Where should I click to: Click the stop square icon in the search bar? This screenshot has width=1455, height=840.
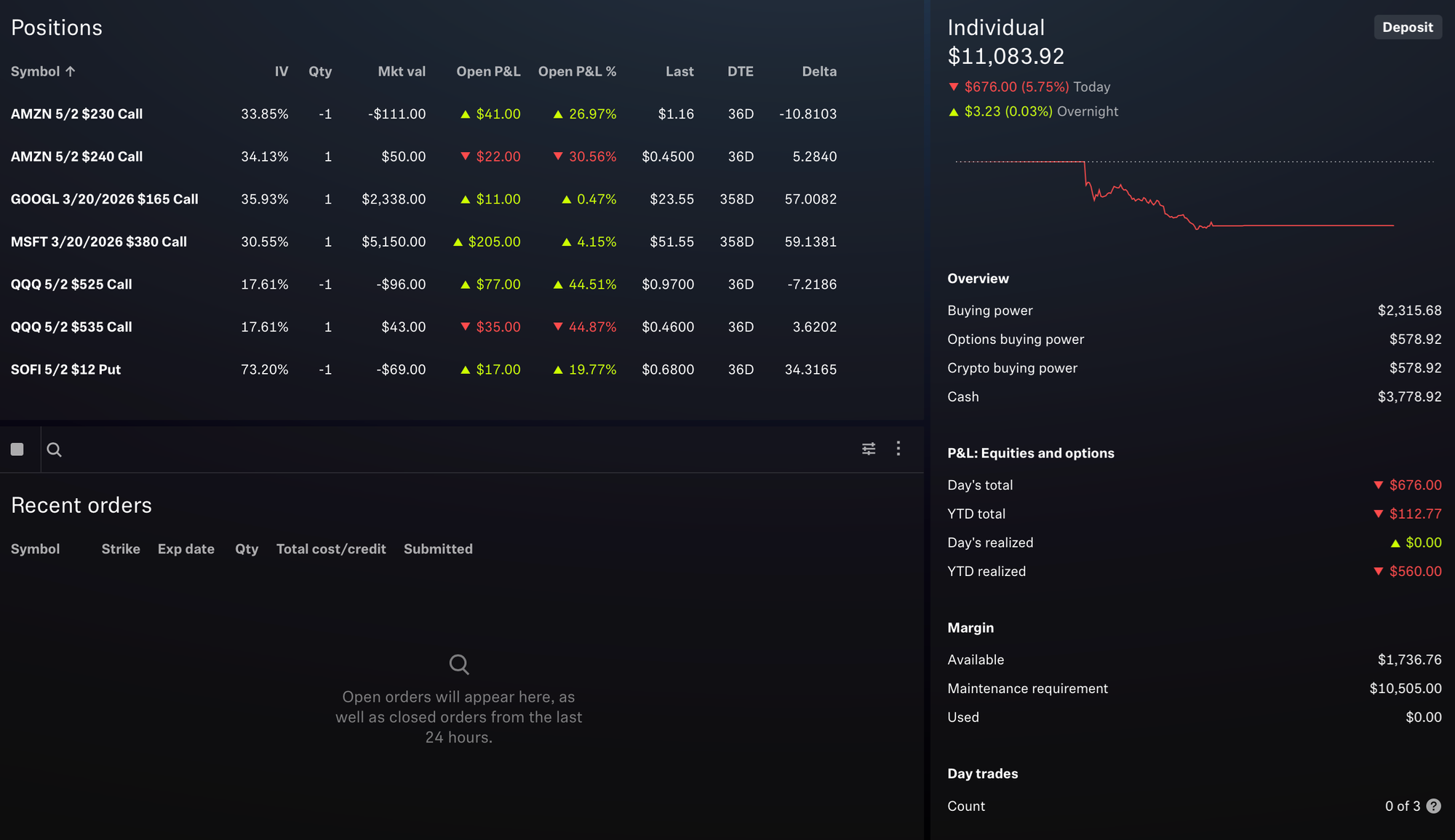(17, 449)
